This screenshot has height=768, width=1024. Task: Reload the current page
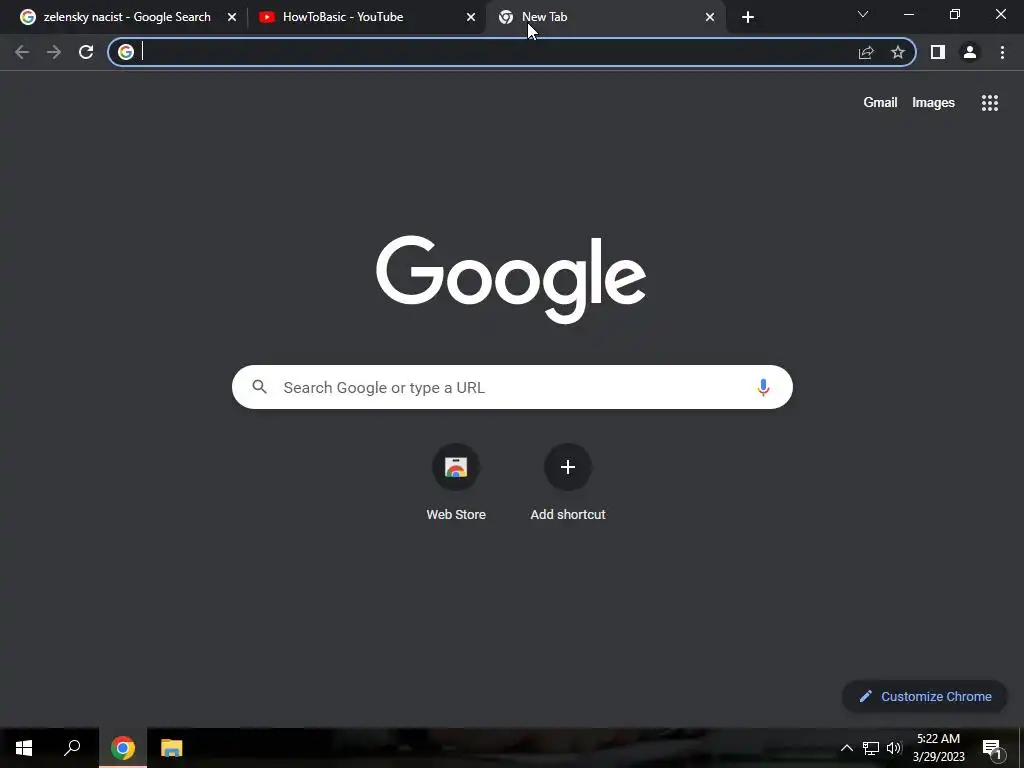point(86,52)
